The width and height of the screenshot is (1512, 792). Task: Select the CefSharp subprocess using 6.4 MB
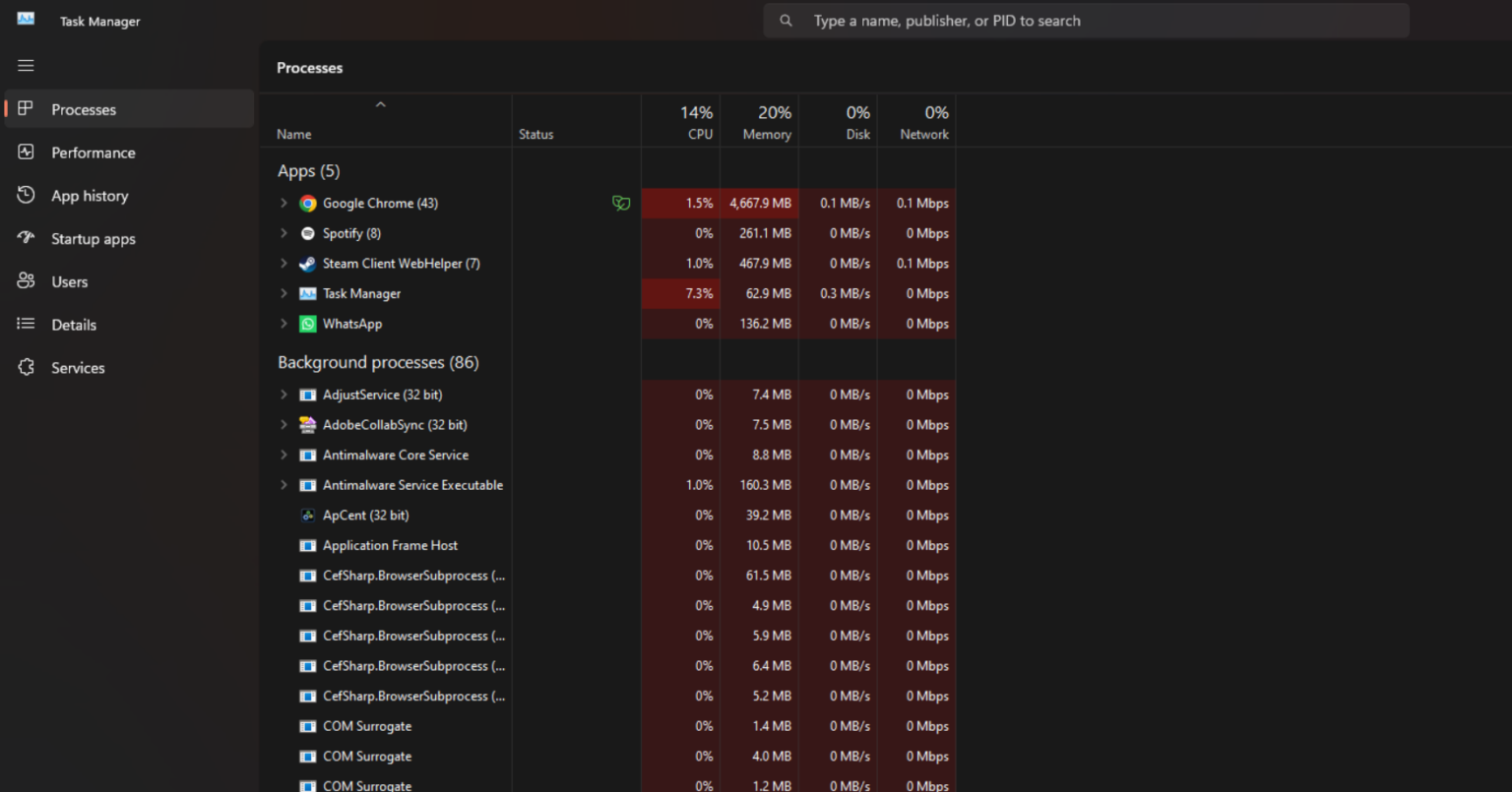(x=607, y=666)
